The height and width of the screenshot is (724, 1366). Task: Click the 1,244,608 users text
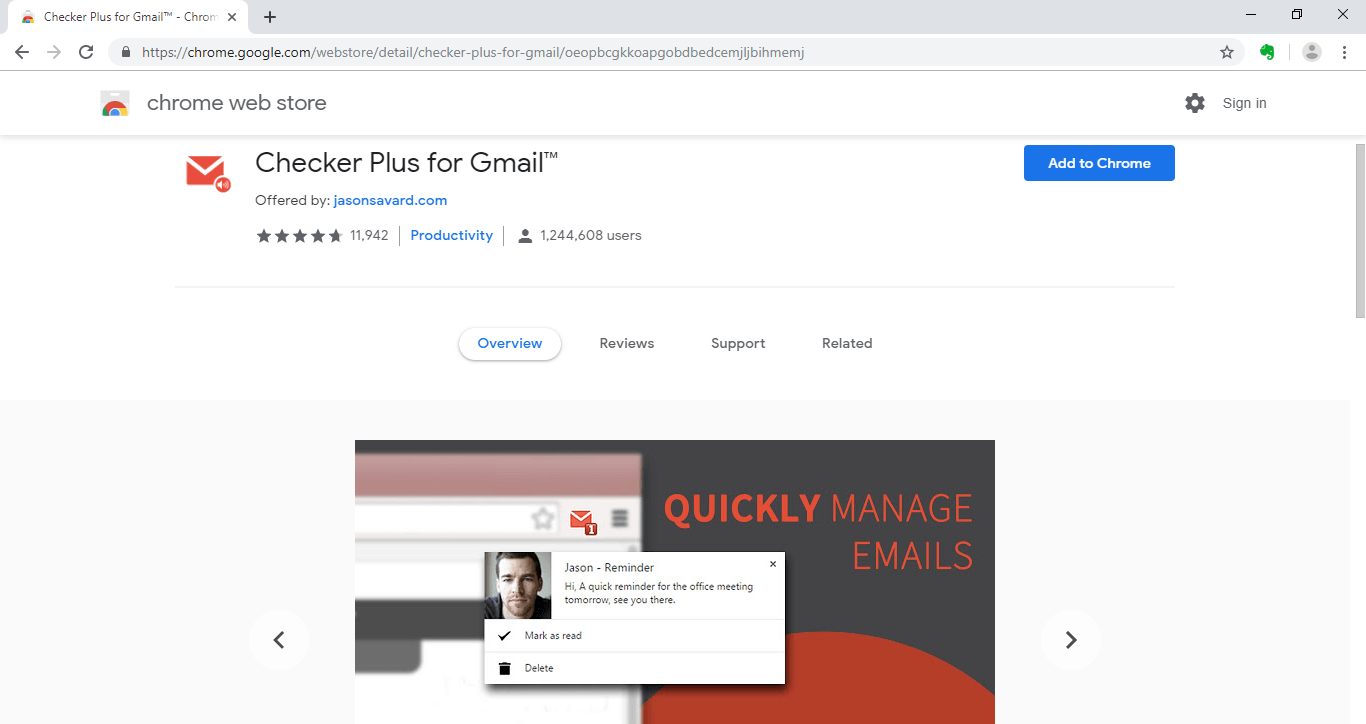pos(591,236)
